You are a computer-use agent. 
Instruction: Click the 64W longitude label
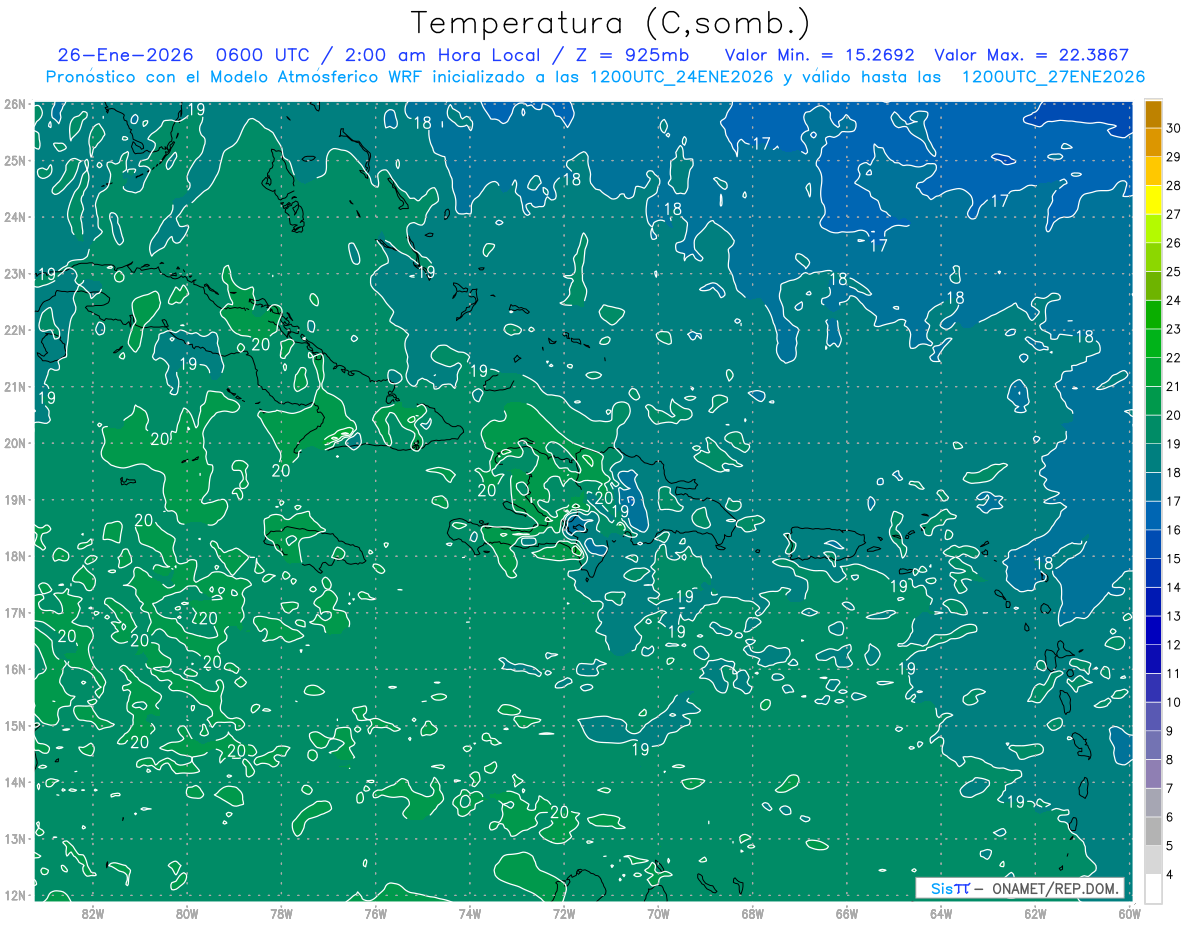click(x=941, y=913)
